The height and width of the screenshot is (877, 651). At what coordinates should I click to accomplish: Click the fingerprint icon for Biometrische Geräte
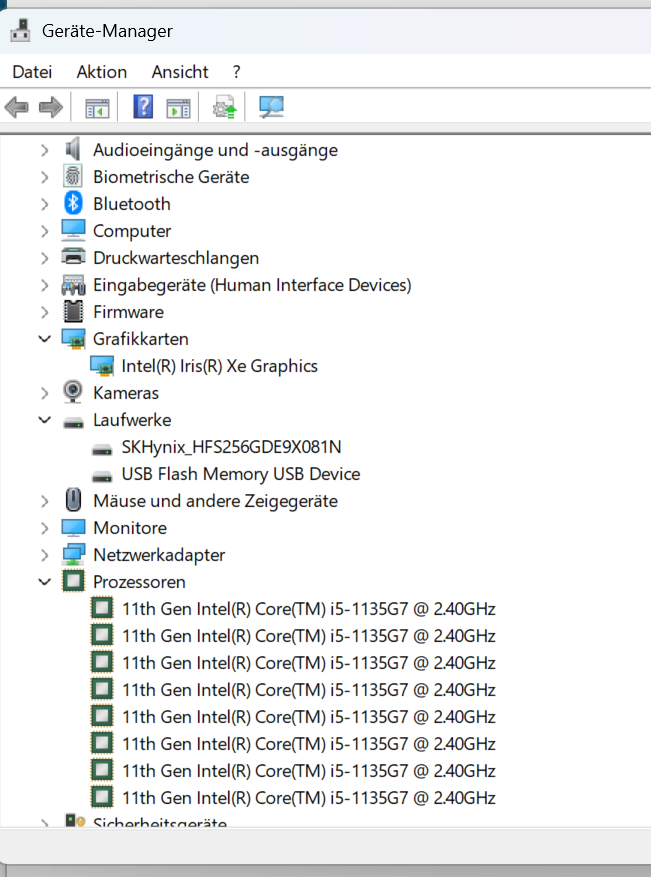73,176
